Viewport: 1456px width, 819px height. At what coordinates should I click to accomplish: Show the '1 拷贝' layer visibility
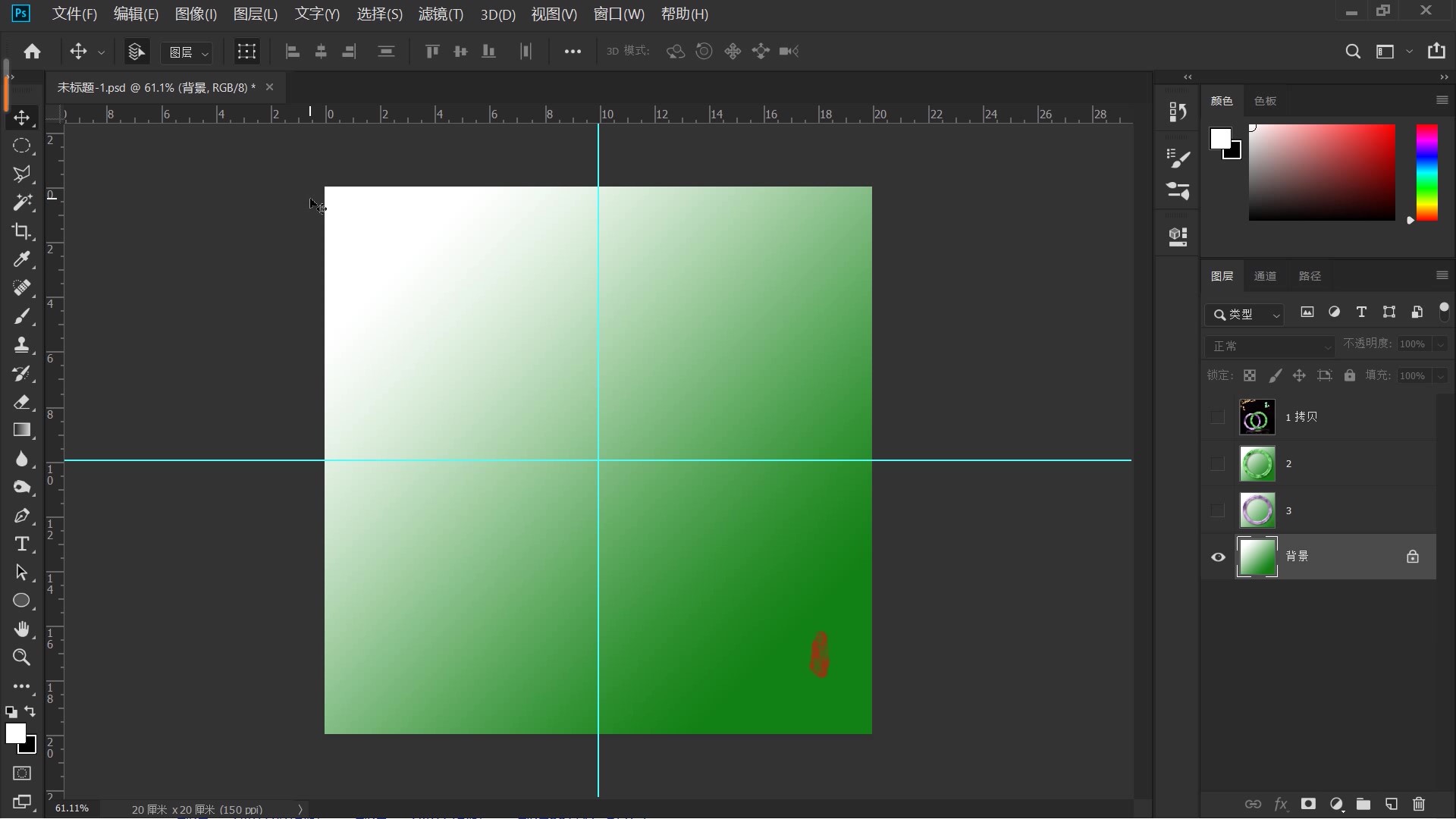tap(1218, 417)
